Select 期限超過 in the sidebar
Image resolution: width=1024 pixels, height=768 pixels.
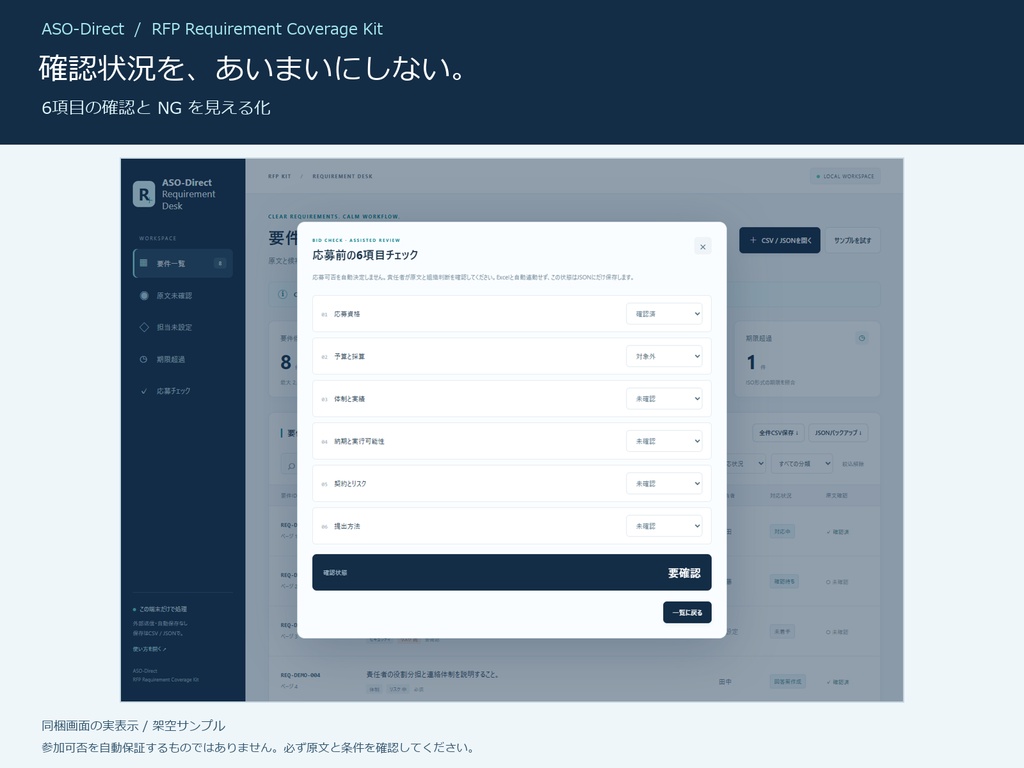[x=183, y=359]
